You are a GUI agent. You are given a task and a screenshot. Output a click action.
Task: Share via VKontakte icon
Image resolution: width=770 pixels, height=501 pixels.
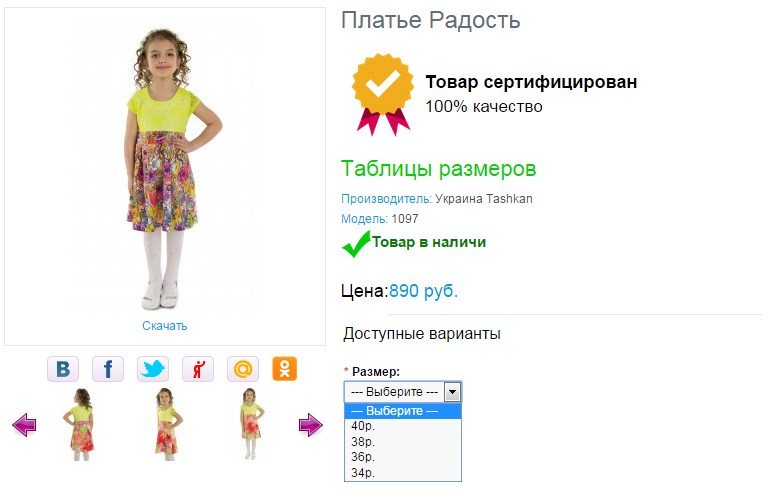(x=63, y=369)
